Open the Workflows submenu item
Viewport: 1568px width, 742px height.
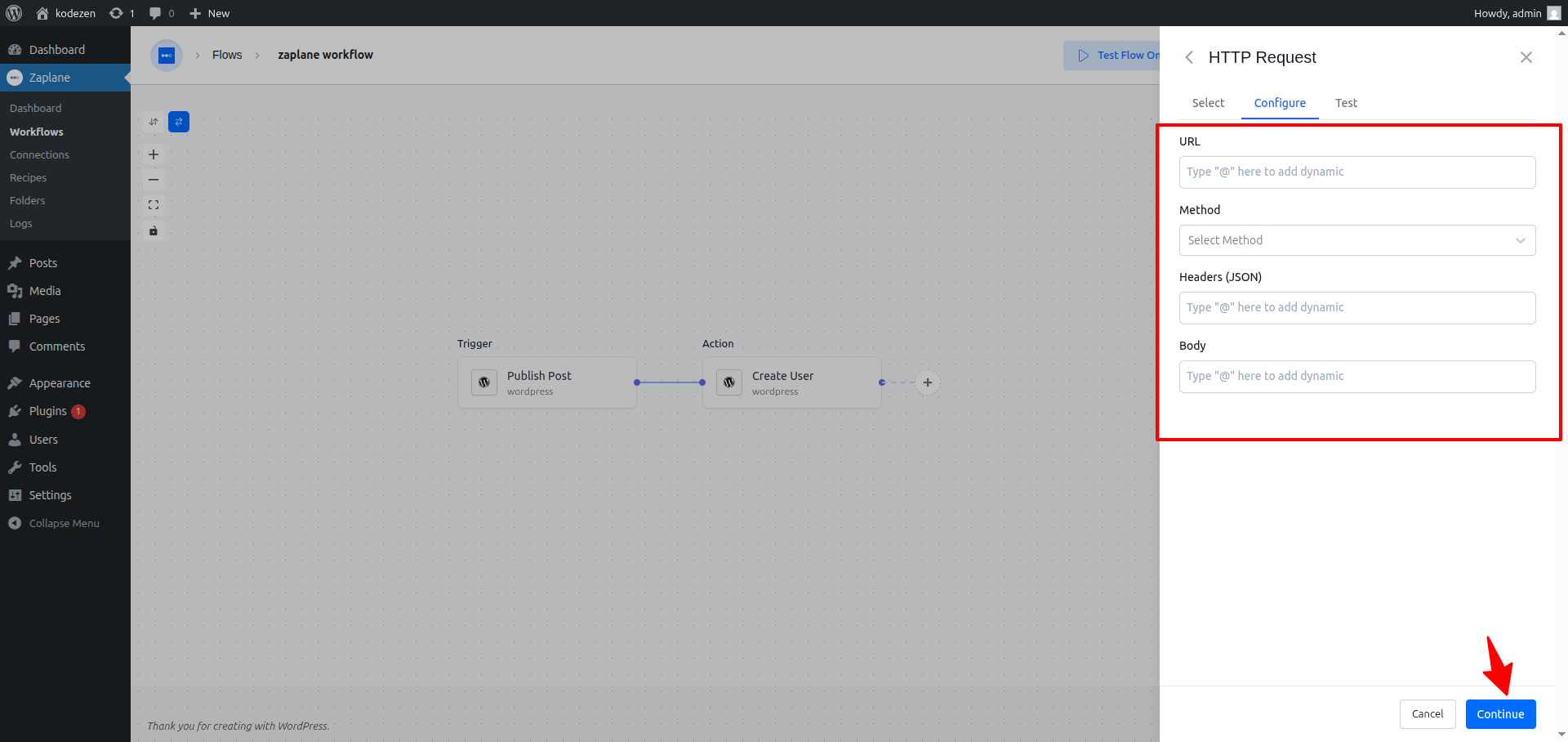pos(37,132)
